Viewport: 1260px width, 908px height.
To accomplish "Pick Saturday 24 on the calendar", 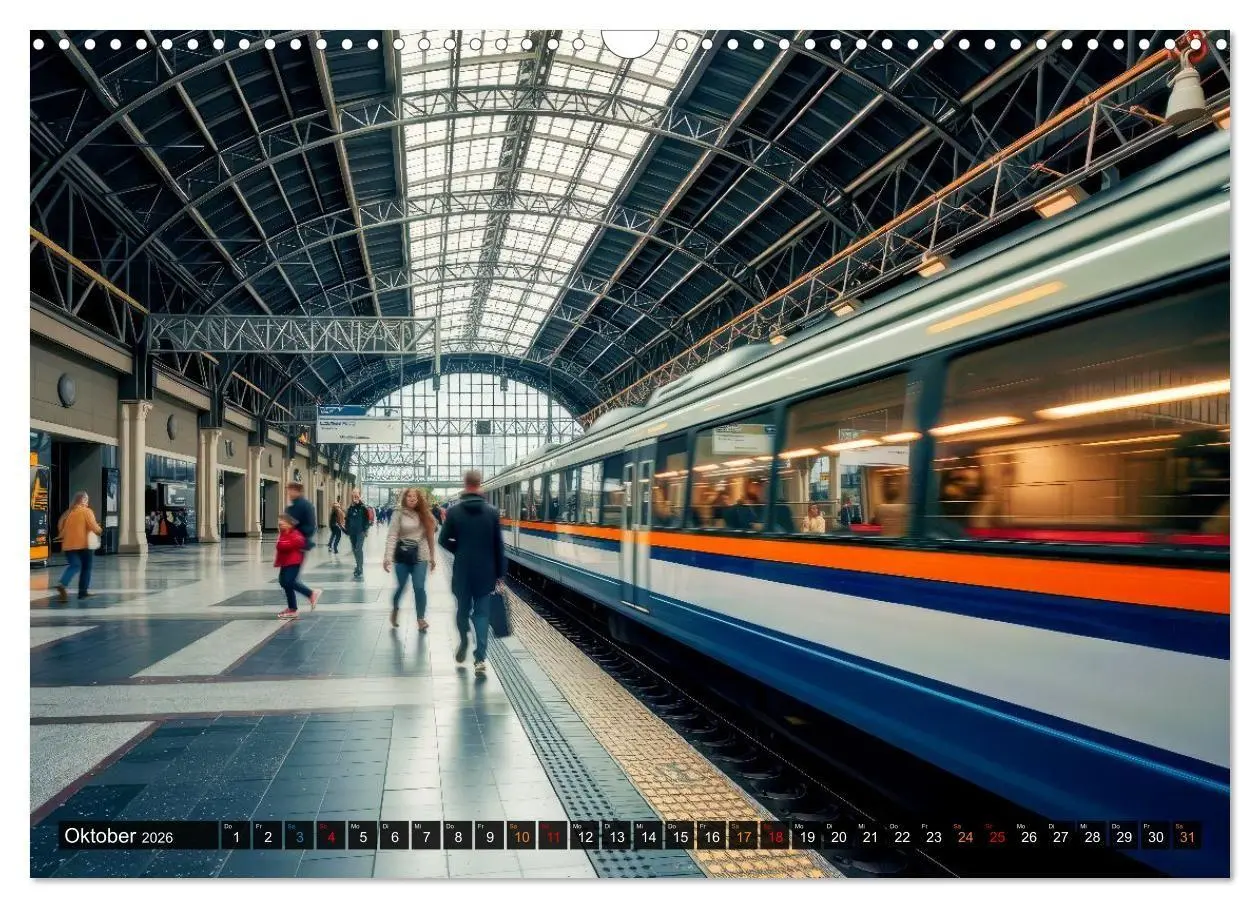I will [x=965, y=836].
